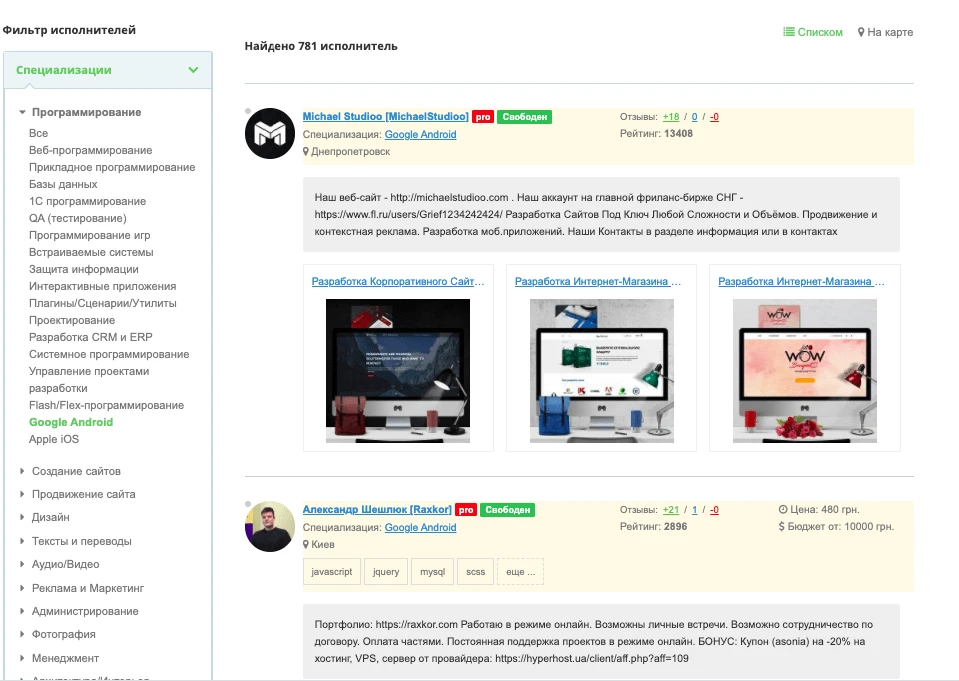This screenshot has height=681, width=959.
Task: Select Все under Программирование
Action: click(x=38, y=133)
